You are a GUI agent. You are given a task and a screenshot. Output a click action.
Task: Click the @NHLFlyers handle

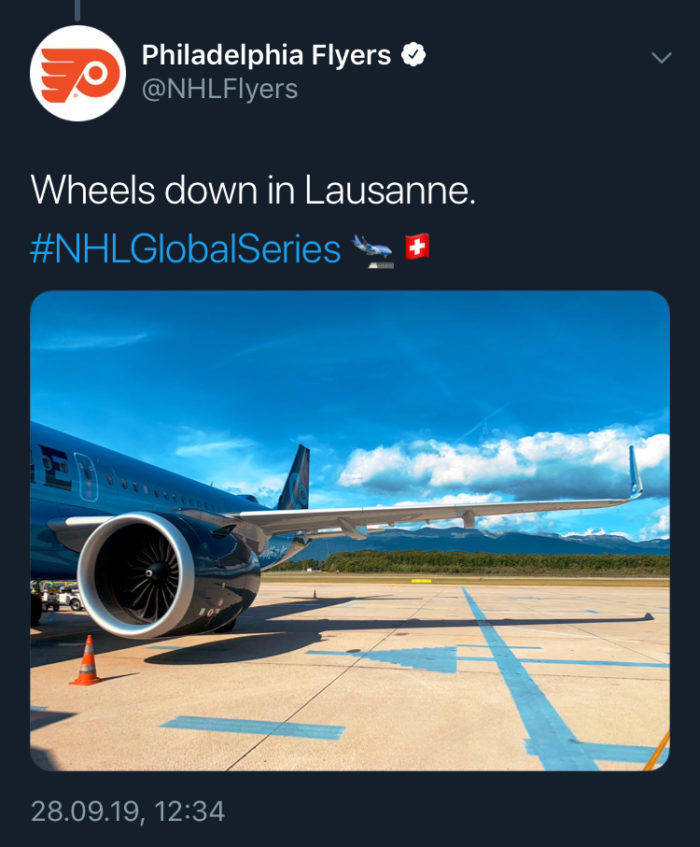(219, 89)
